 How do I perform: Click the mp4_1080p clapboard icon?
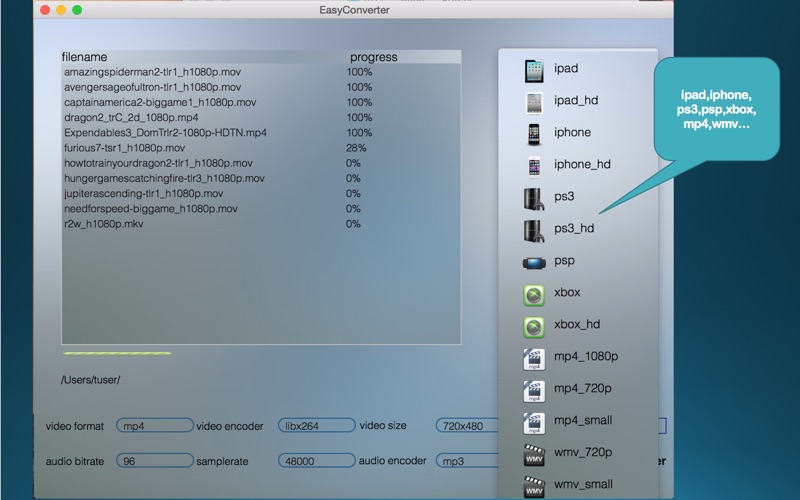534,359
